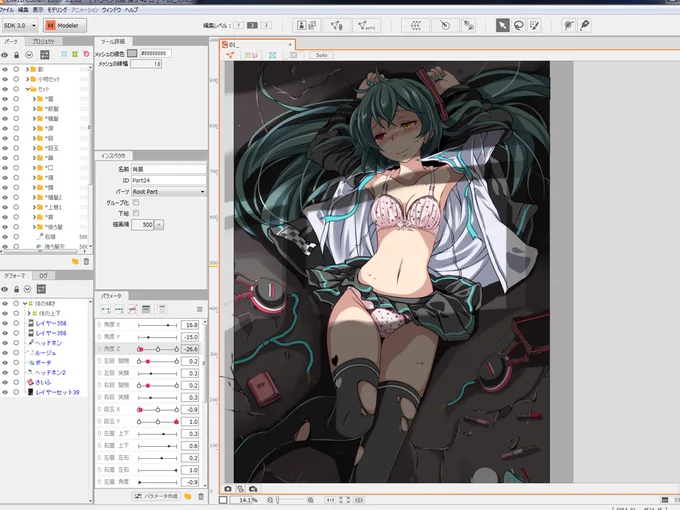This screenshot has height=510, width=680.
Task: Click the automatic mesh generator icon
Action: click(x=366, y=26)
